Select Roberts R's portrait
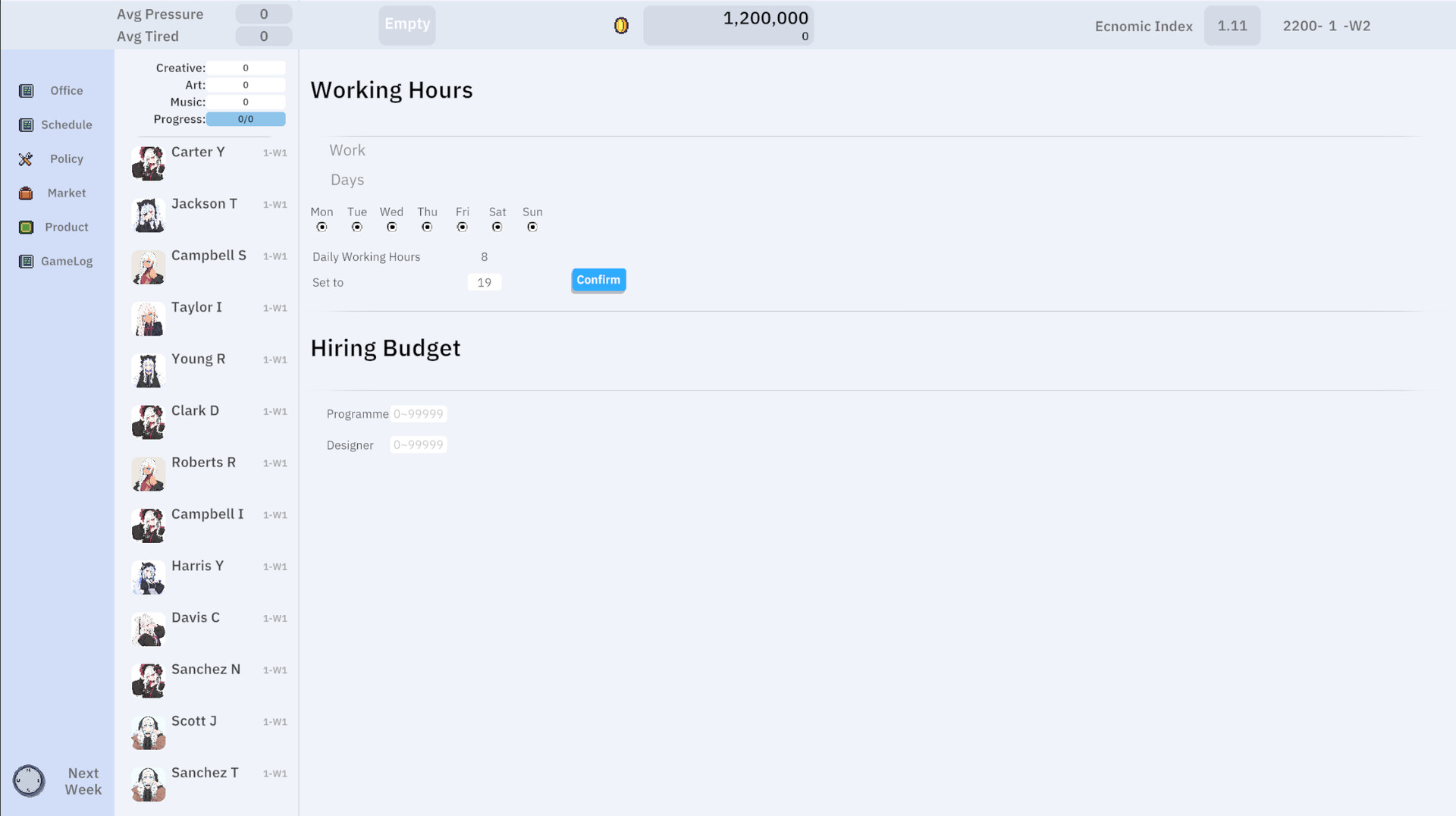1456x816 pixels. pyautogui.click(x=148, y=473)
